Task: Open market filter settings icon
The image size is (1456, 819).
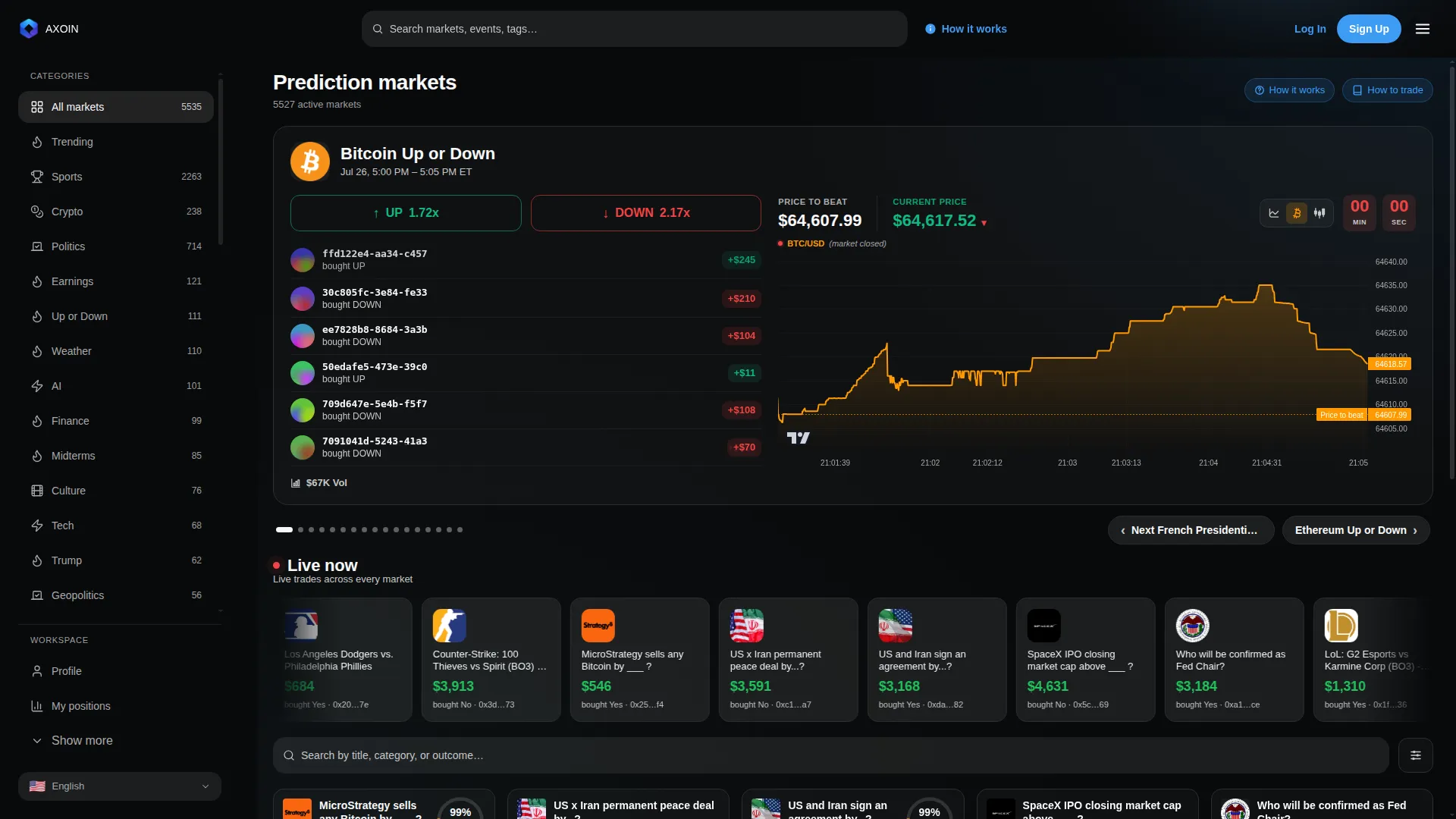Action: (1415, 755)
